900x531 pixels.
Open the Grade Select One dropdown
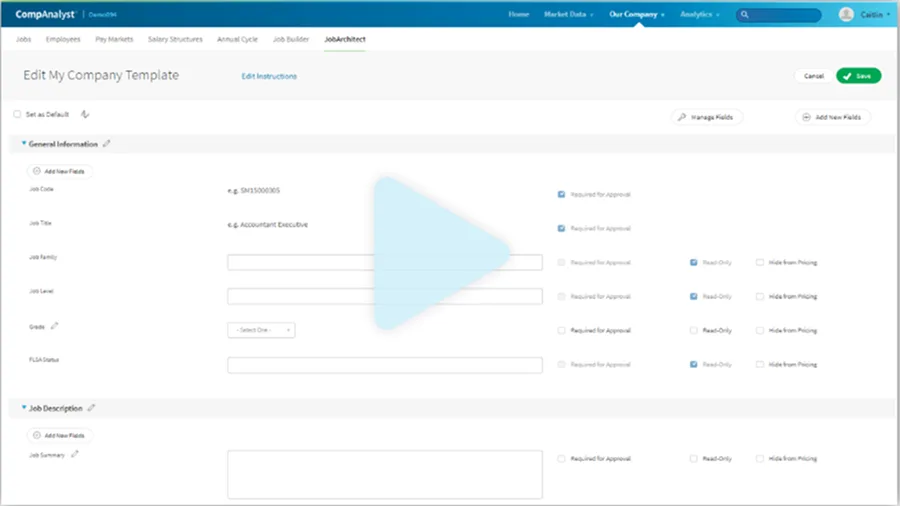tap(261, 330)
